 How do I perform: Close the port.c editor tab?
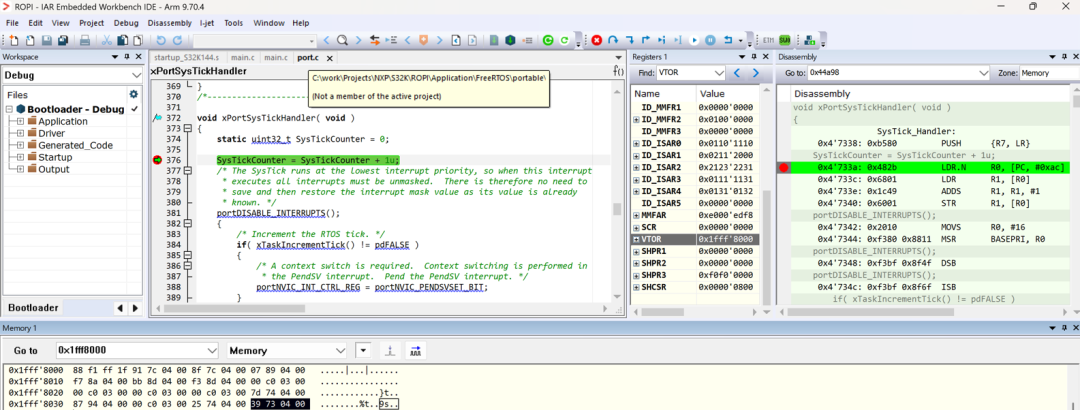[329, 58]
